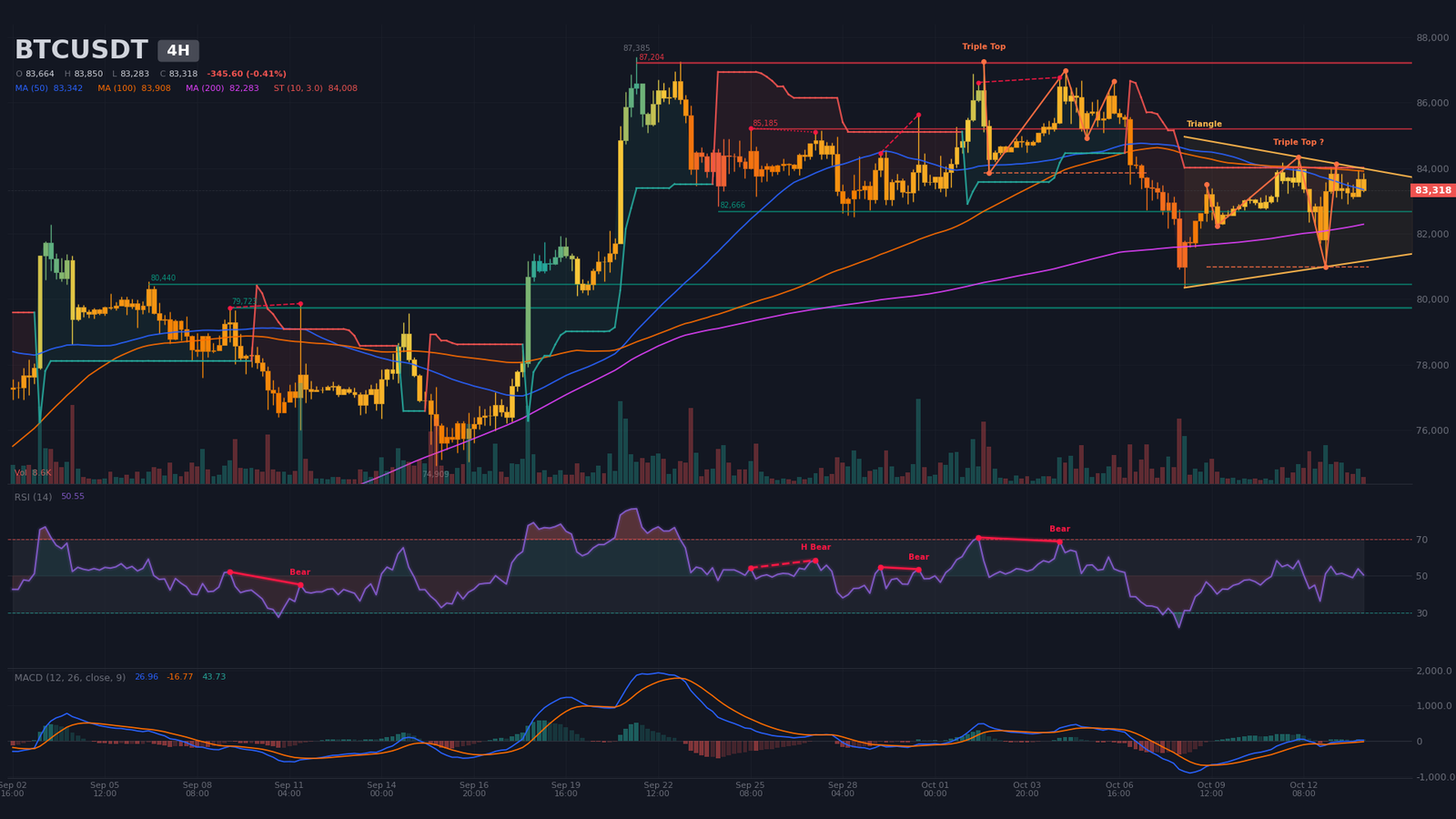1456x819 pixels.
Task: Click the Sep 22 12:00 time axis label
Action: tap(658, 789)
